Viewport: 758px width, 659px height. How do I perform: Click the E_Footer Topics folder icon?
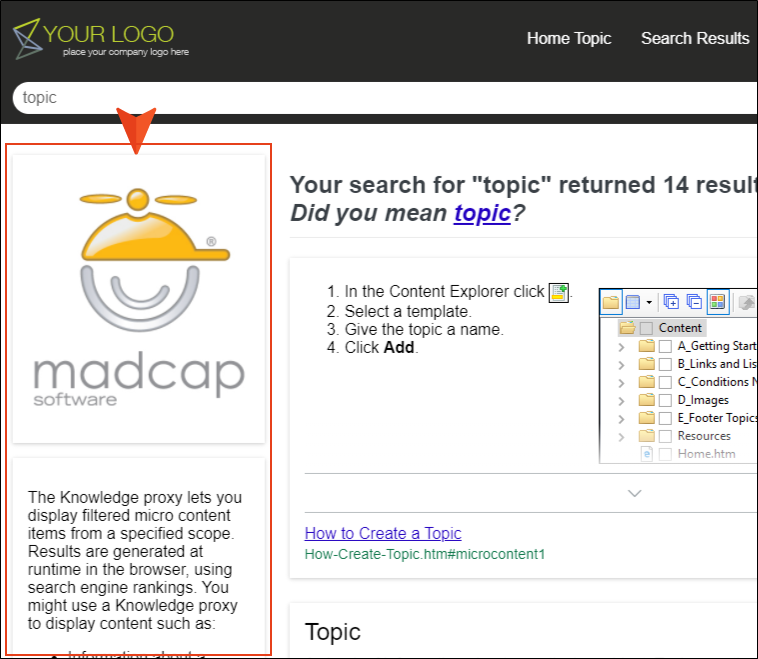click(x=646, y=417)
